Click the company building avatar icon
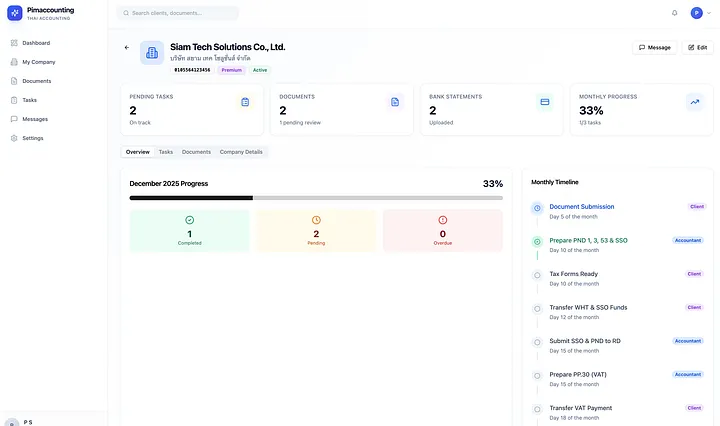 152,53
